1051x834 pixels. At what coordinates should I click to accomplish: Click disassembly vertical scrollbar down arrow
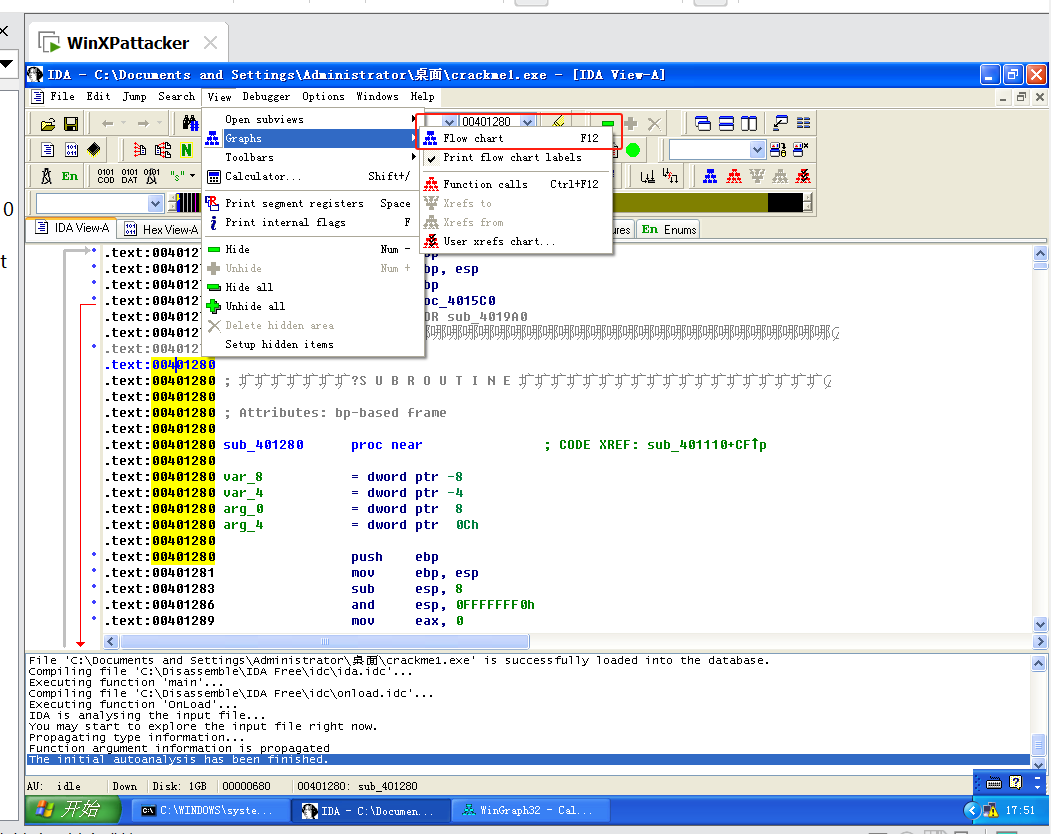click(1040, 625)
